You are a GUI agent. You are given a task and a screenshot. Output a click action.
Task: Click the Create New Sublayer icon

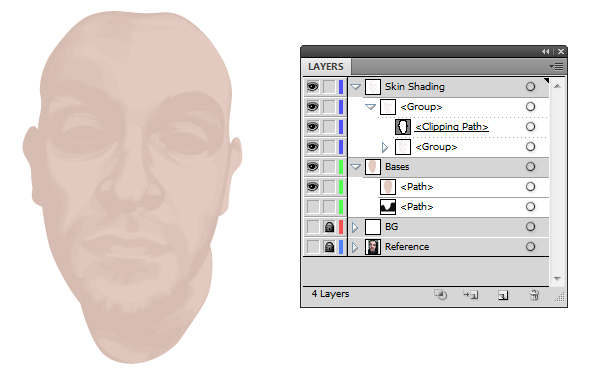point(471,295)
